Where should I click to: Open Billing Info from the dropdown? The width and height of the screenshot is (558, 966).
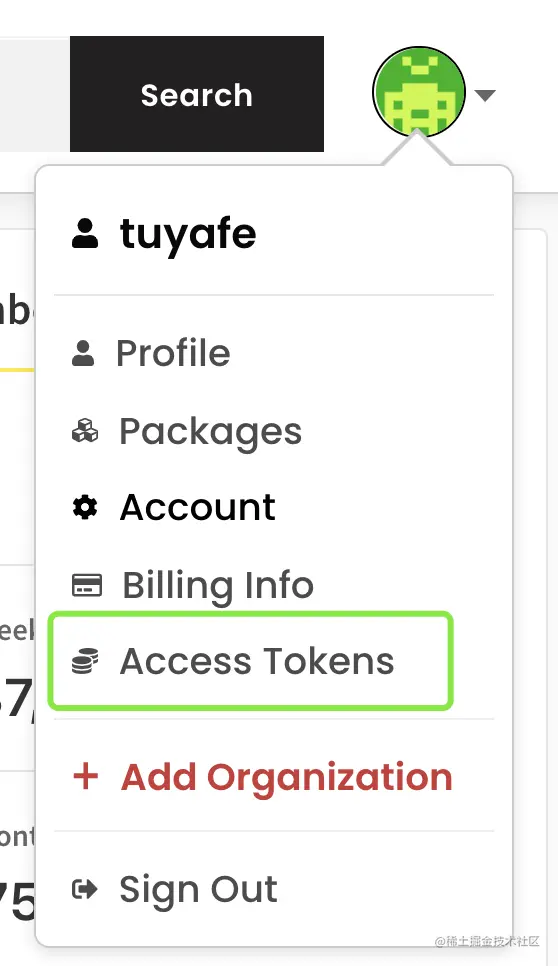point(218,585)
